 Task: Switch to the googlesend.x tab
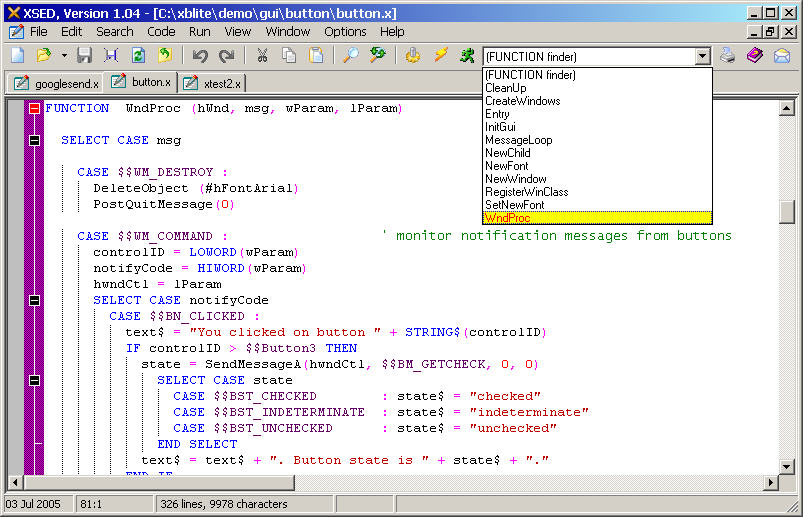[55, 83]
